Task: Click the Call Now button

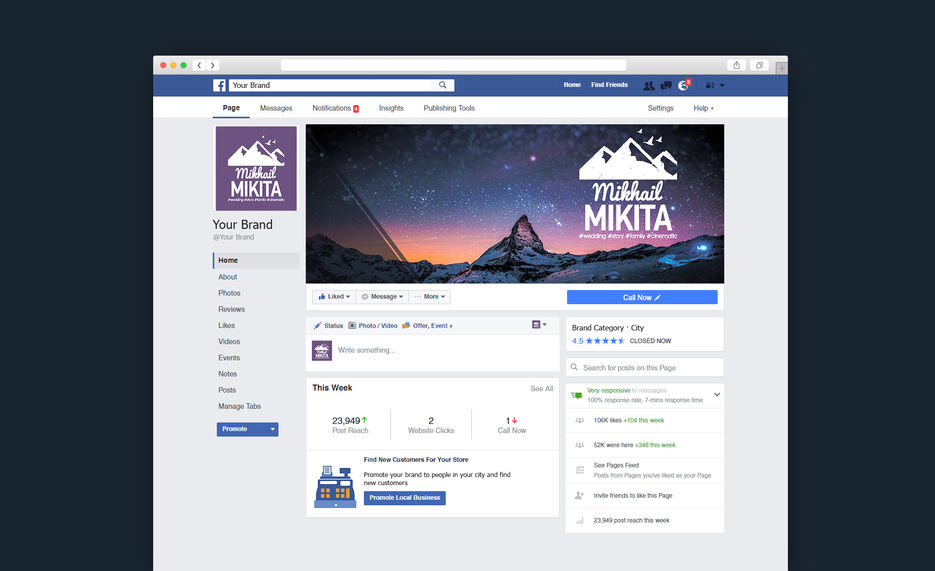Action: click(x=642, y=297)
